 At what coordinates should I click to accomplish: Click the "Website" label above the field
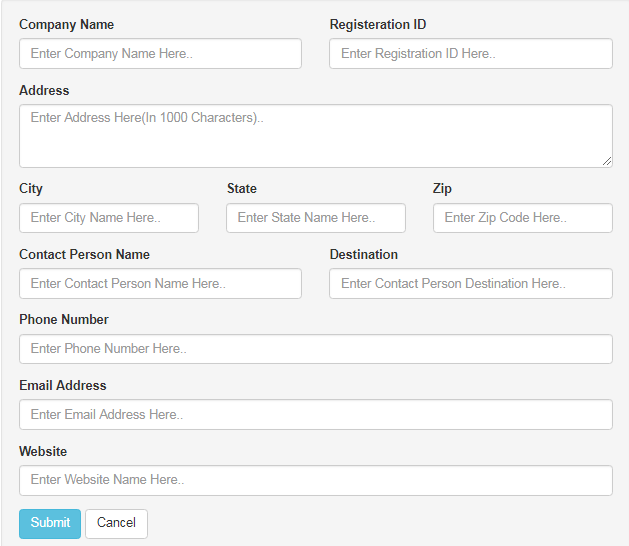[43, 451]
